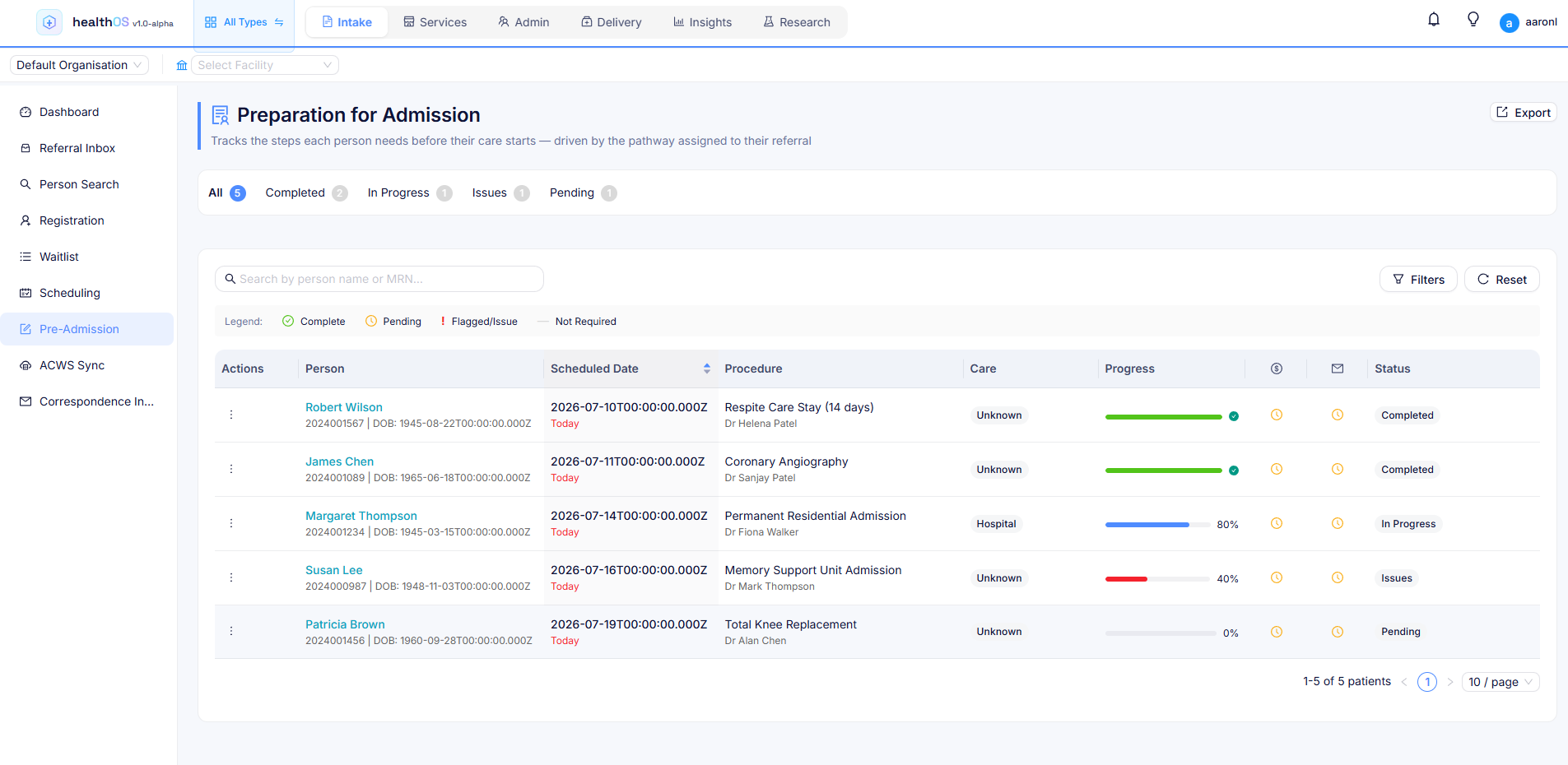
Task: Open the Default Organisation dropdown
Action: tap(79, 65)
